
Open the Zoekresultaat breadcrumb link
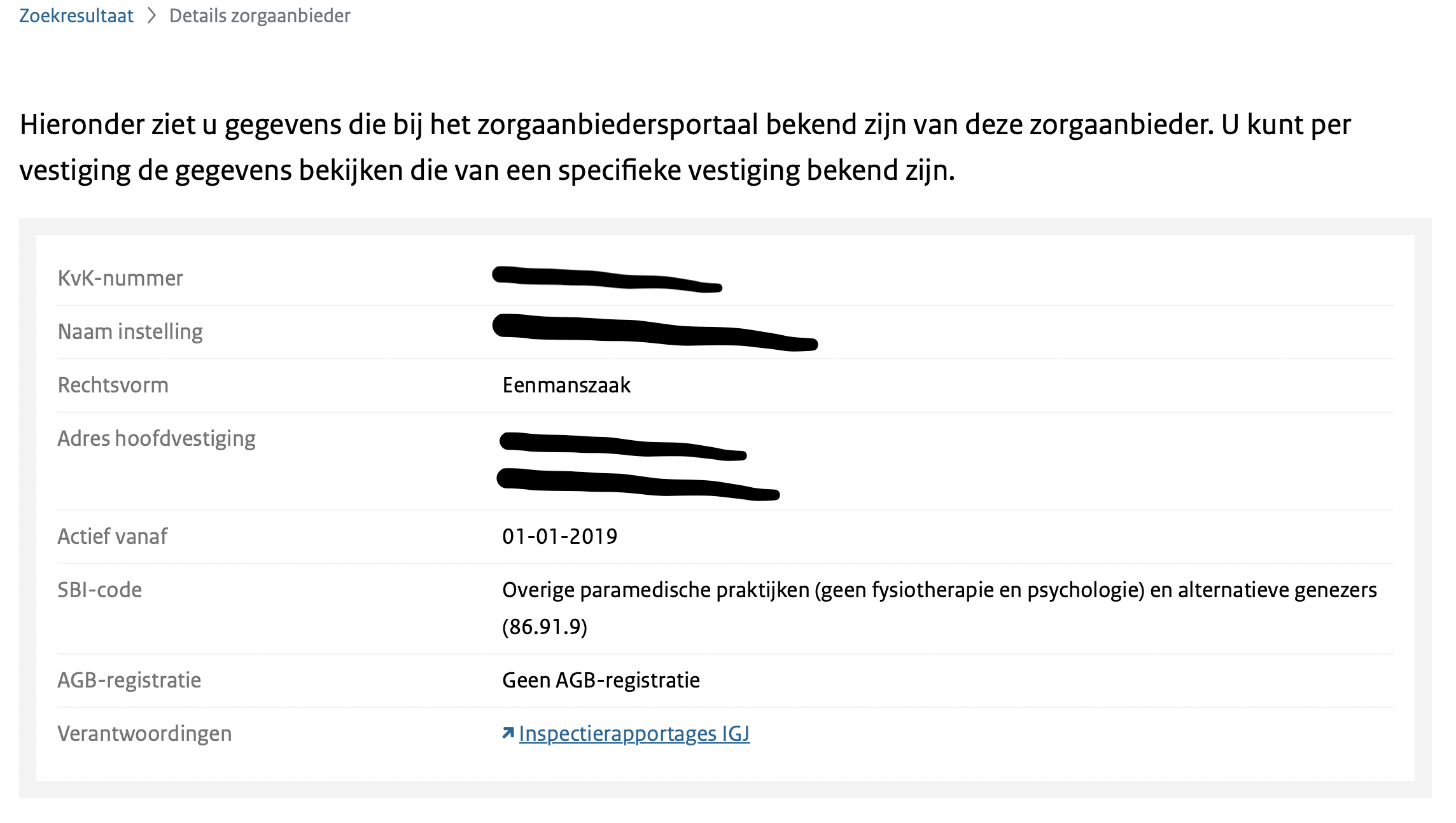pyautogui.click(x=76, y=15)
